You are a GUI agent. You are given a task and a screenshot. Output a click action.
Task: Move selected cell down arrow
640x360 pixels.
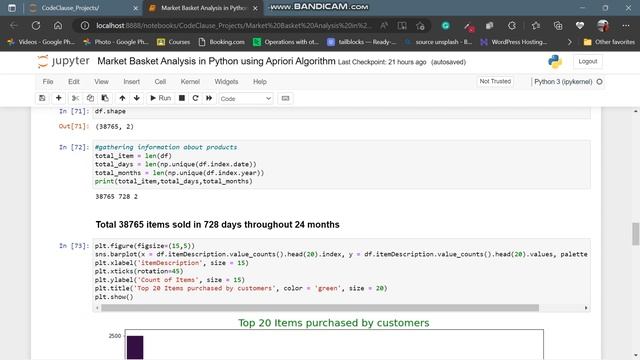137,98
